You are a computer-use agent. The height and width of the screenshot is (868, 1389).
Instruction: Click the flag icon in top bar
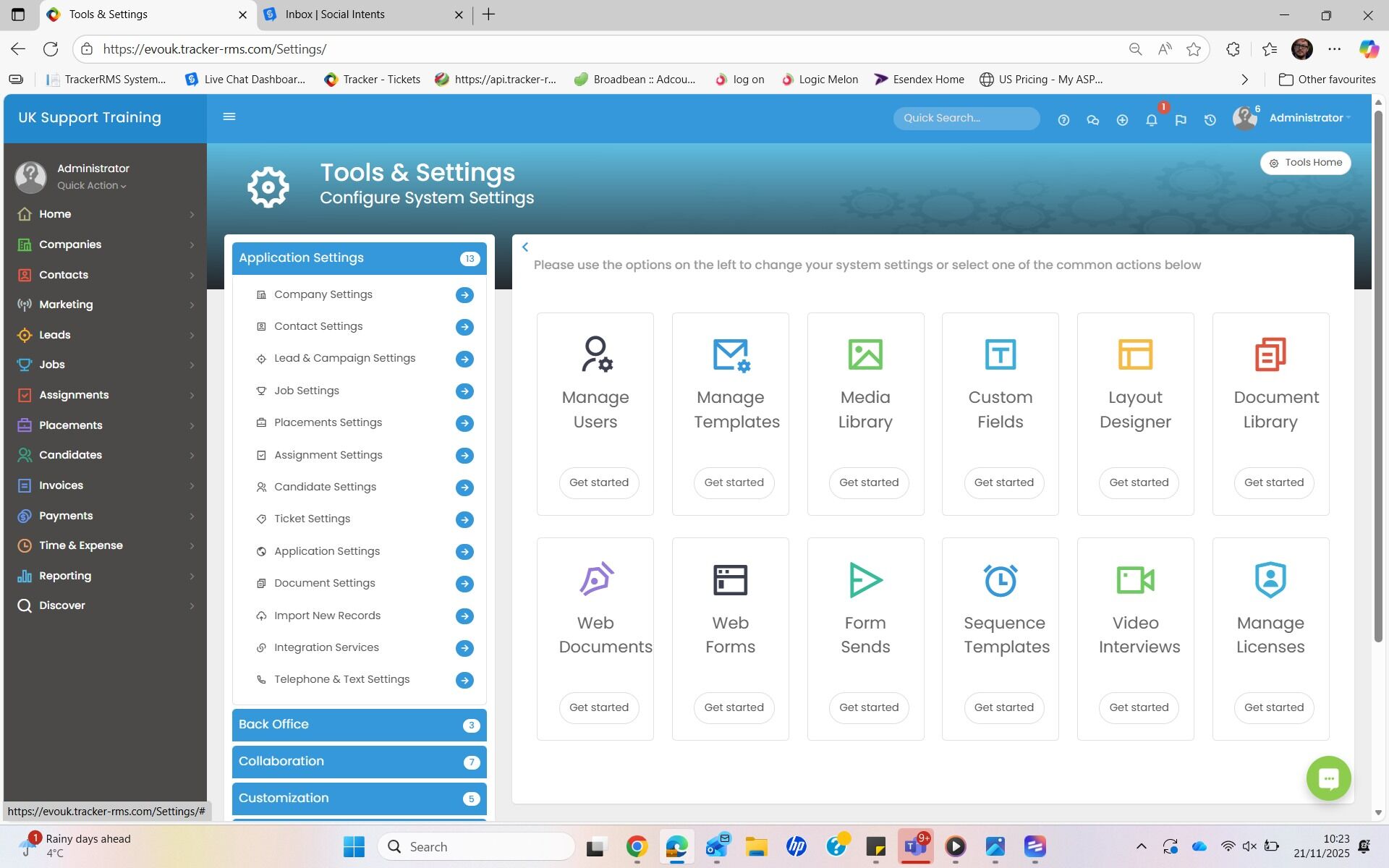click(1181, 120)
